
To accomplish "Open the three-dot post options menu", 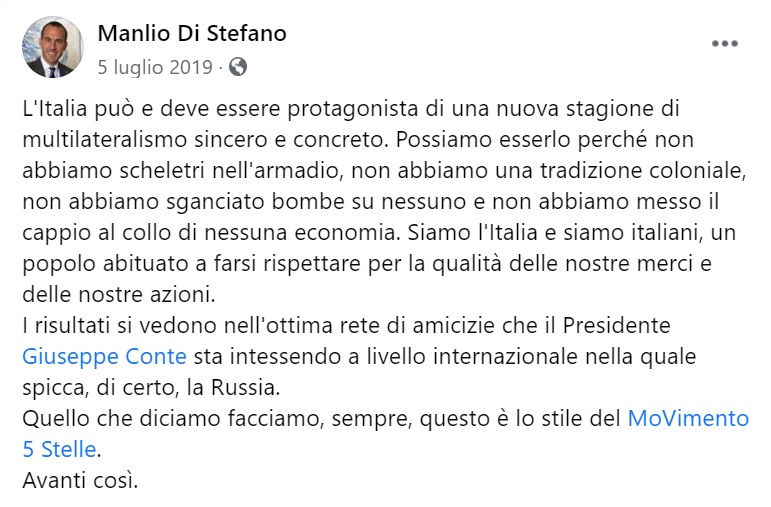I will pyautogui.click(x=725, y=44).
